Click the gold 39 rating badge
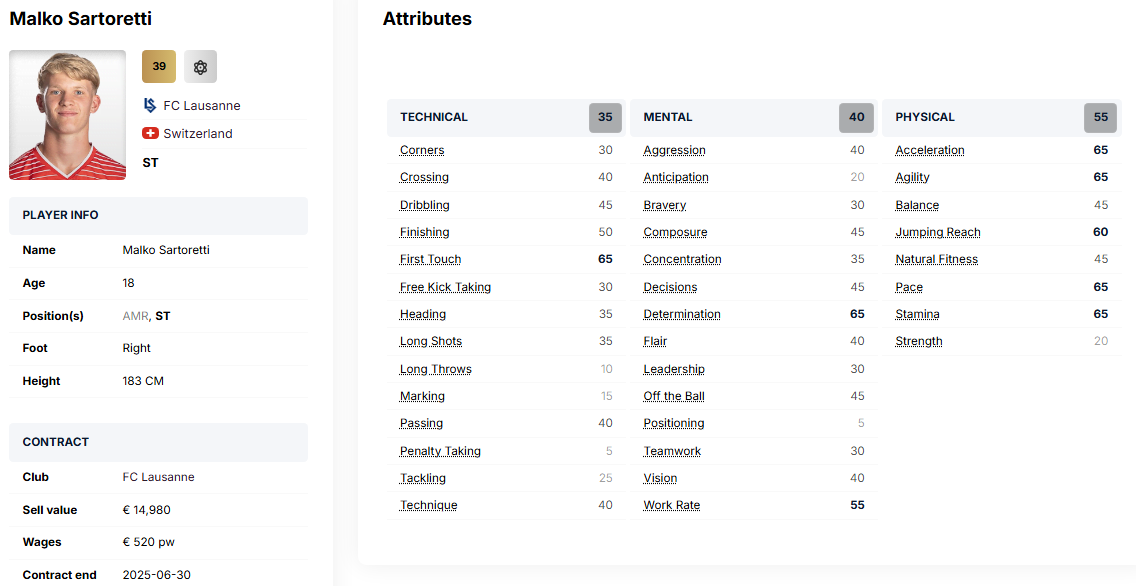 (159, 67)
